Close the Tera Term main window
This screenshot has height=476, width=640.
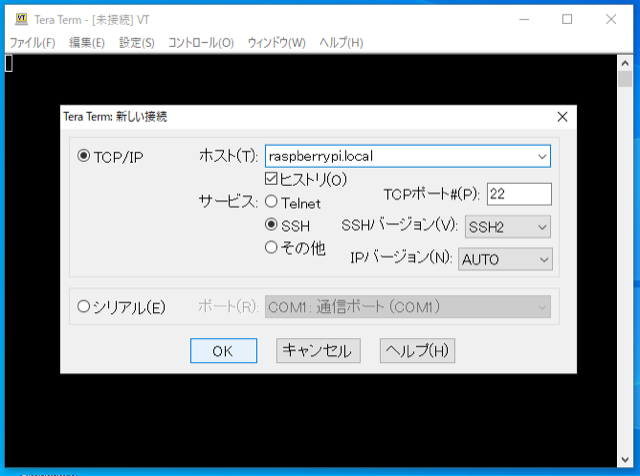611,19
